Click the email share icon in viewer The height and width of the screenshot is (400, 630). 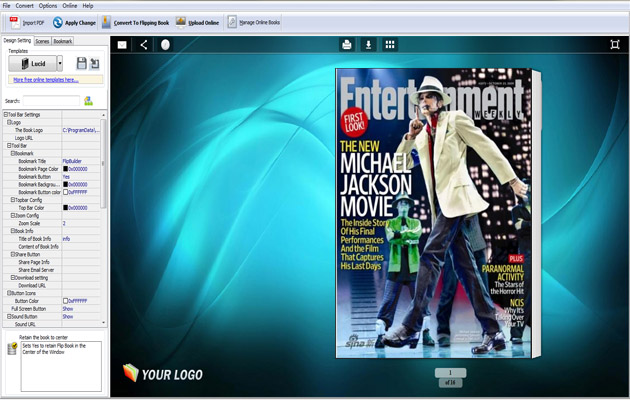(x=122, y=45)
